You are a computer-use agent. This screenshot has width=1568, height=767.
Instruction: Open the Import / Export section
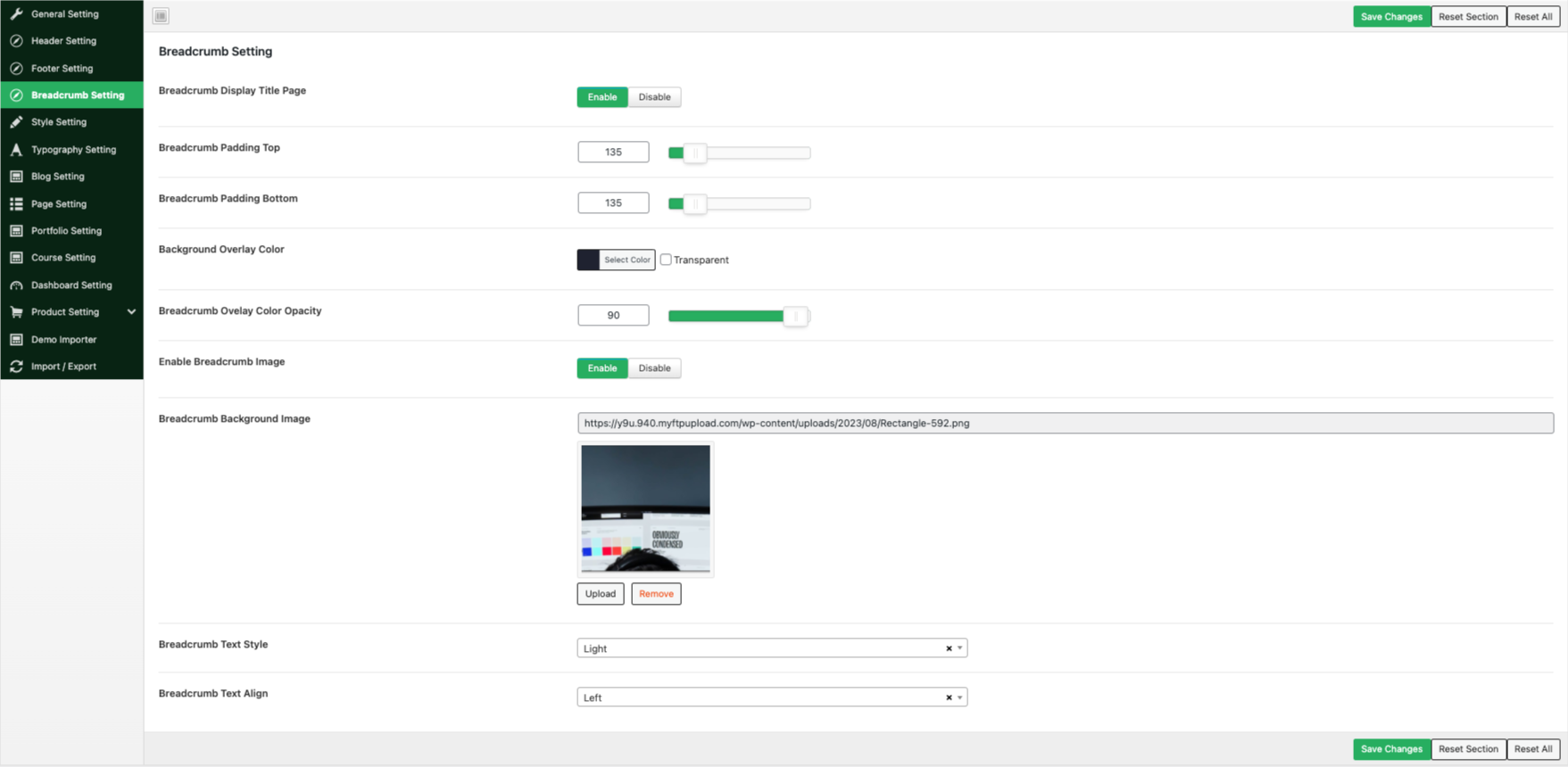coord(71,367)
